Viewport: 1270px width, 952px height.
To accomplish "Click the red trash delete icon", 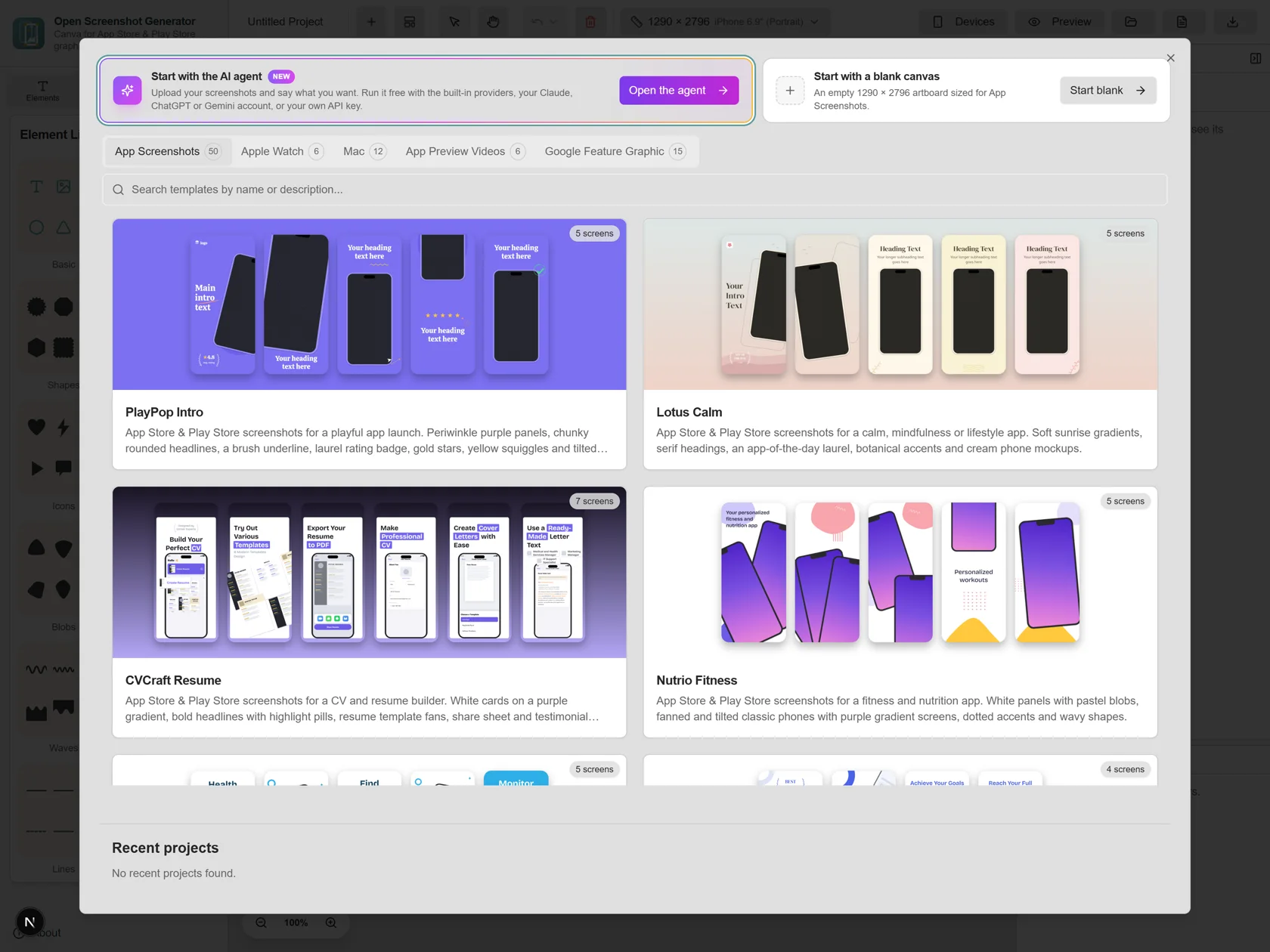I will pyautogui.click(x=590, y=22).
